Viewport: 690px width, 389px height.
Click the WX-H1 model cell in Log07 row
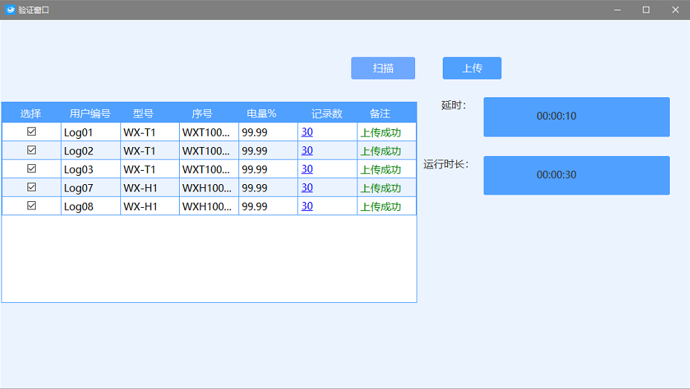[x=150, y=187]
